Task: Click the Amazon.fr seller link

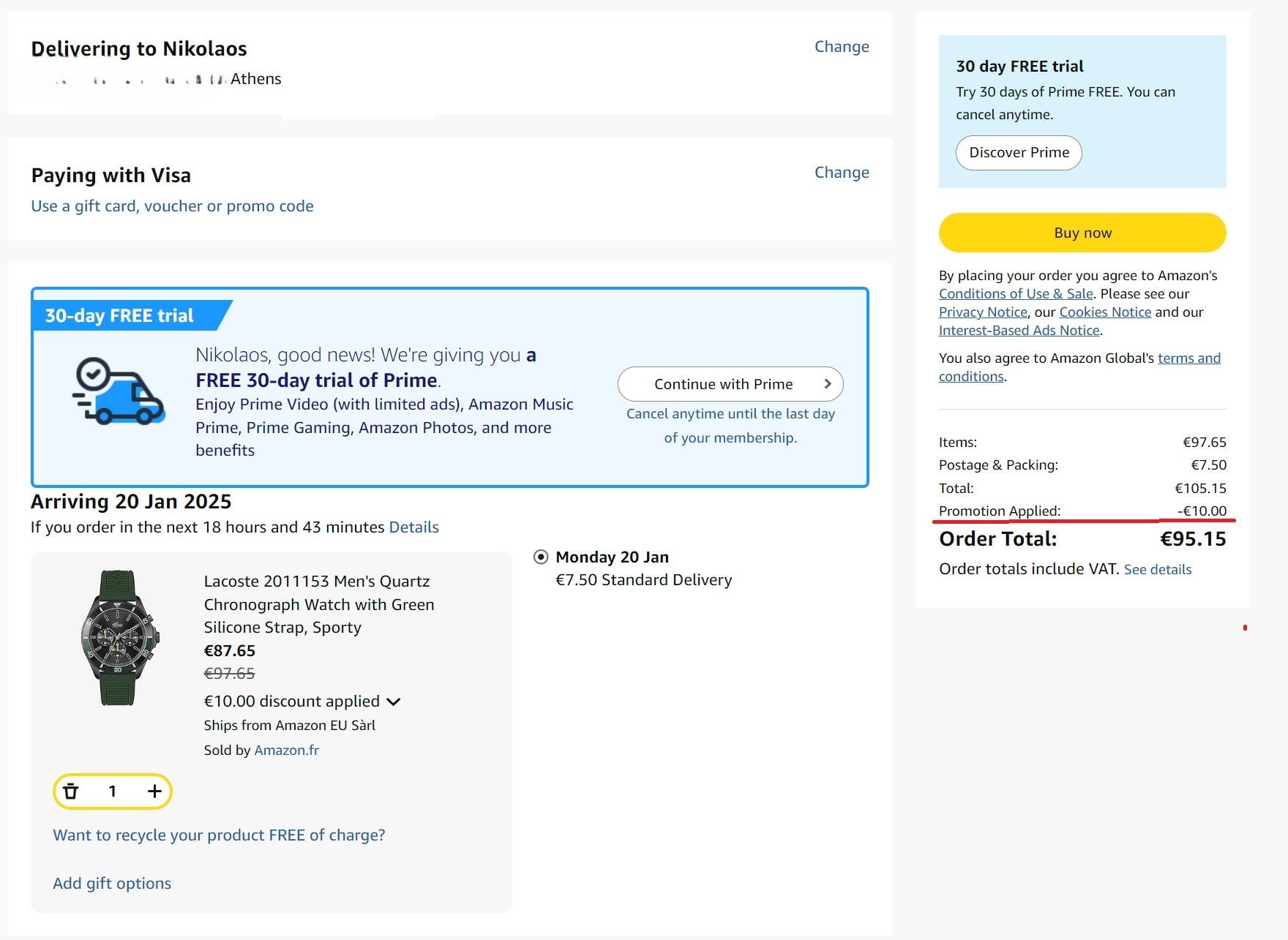Action: 286,751
